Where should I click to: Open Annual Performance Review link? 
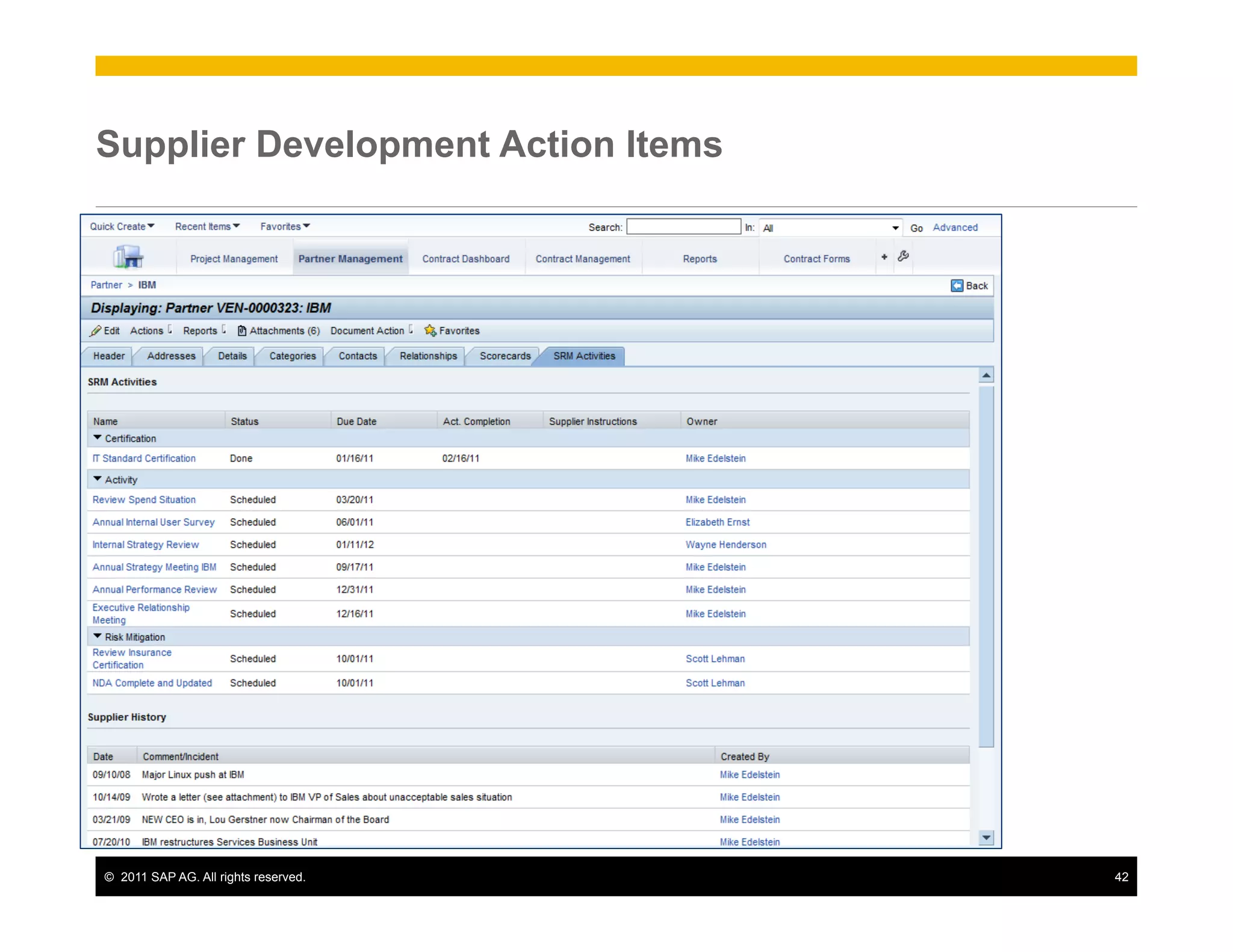[155, 590]
